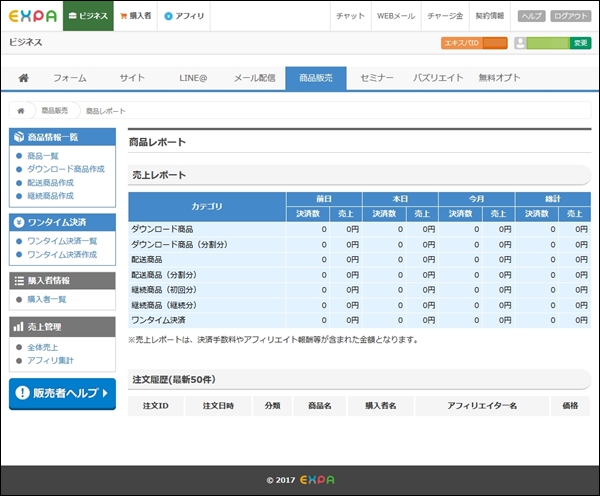600x496 pixels.
Task: Open チャージ金 page
Action: [445, 16]
